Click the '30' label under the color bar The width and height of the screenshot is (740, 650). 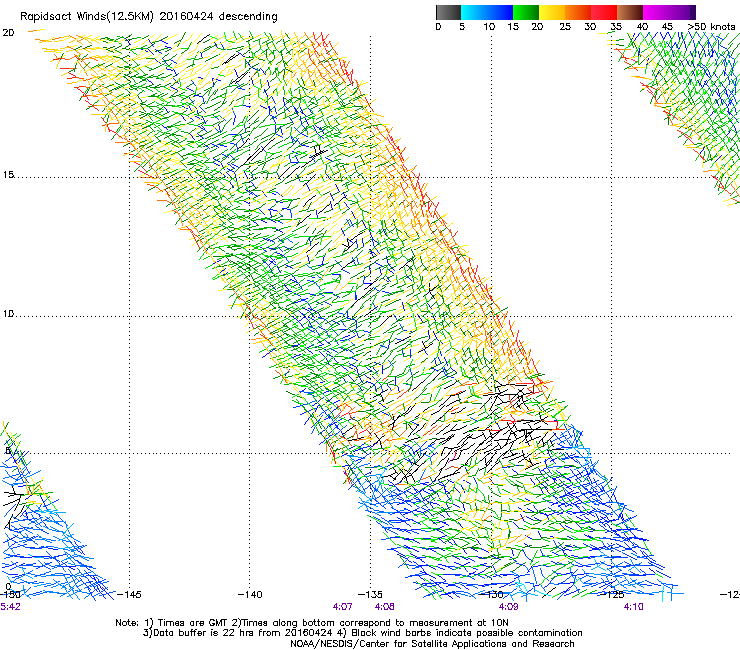pyautogui.click(x=590, y=27)
